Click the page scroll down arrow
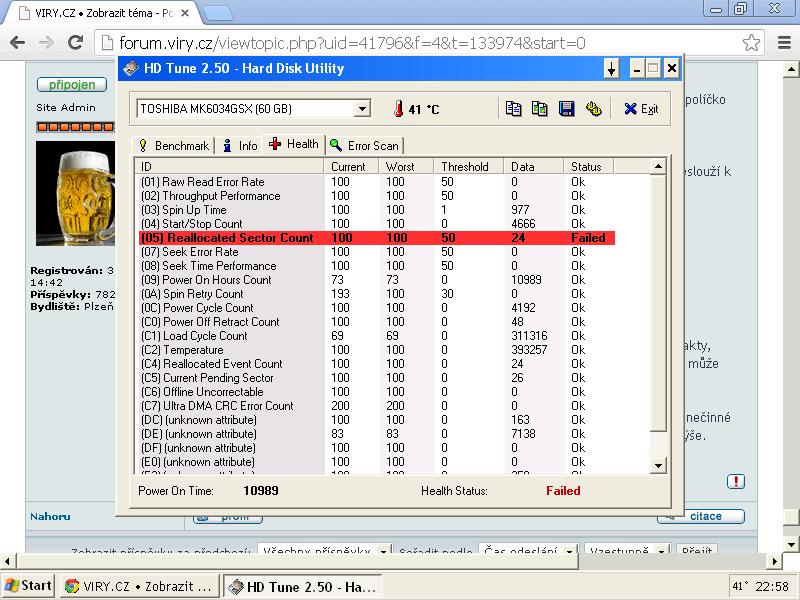Screen dimensions: 800x600 (x=791, y=543)
